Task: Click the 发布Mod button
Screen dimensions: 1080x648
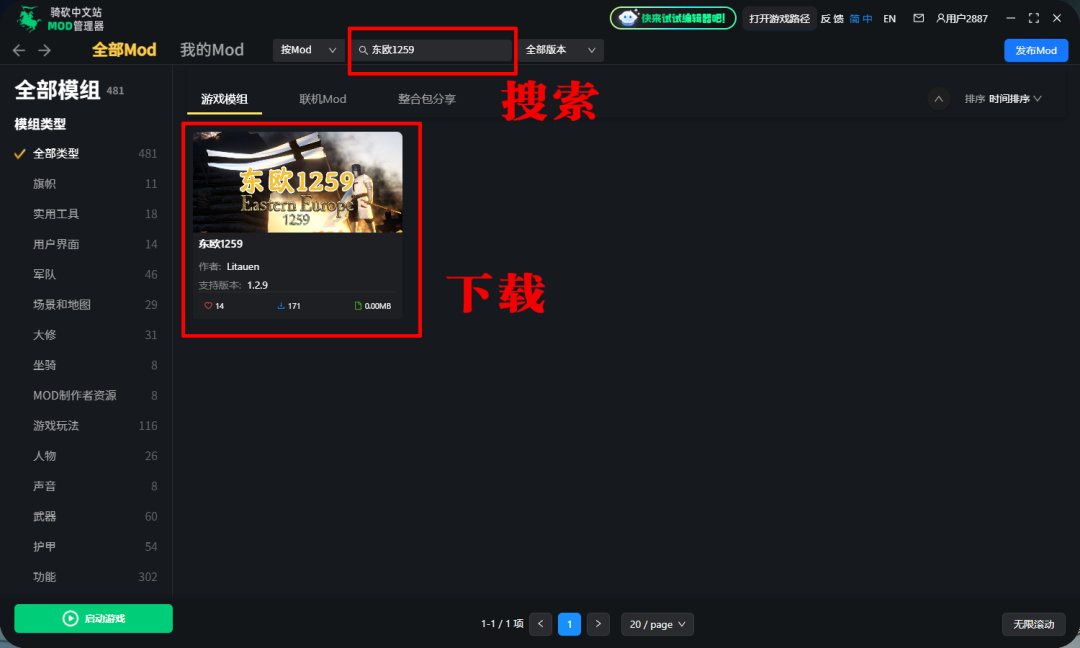Action: tap(1036, 50)
